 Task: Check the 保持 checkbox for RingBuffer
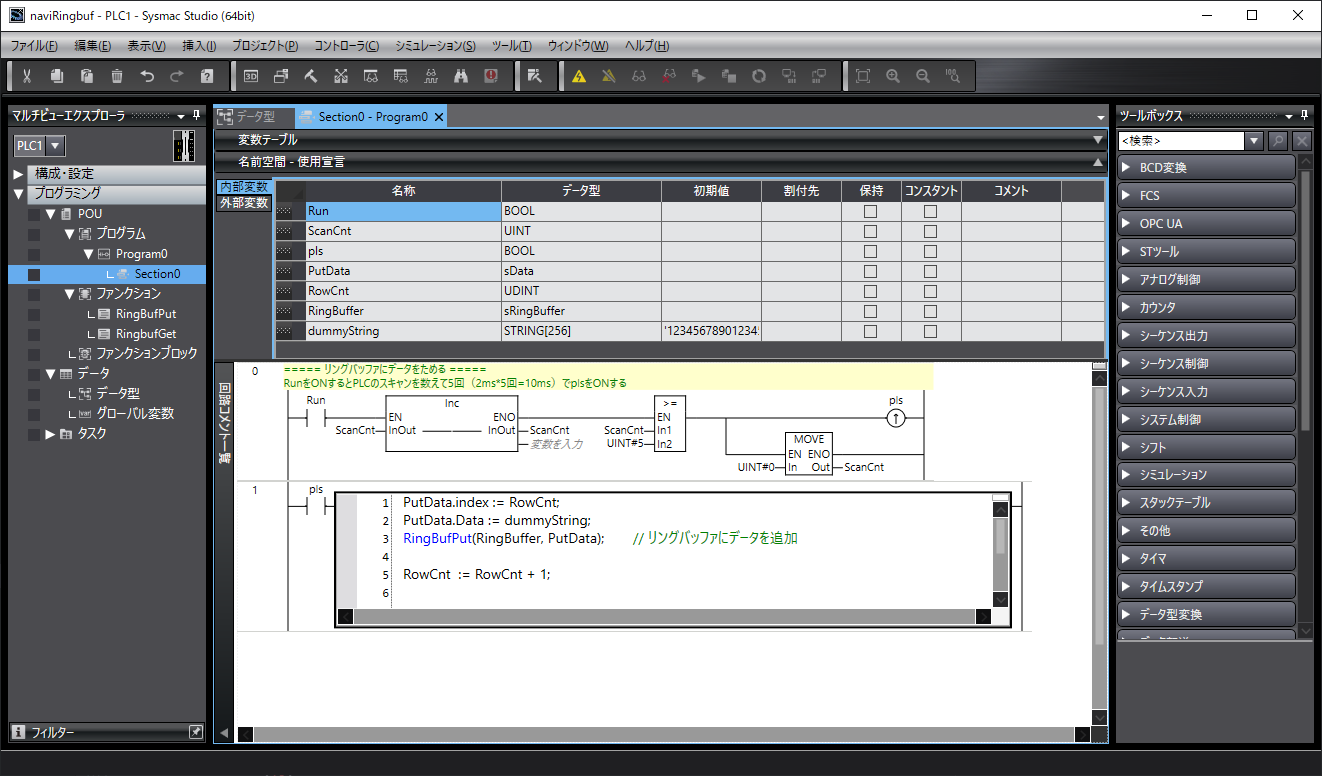click(870, 311)
